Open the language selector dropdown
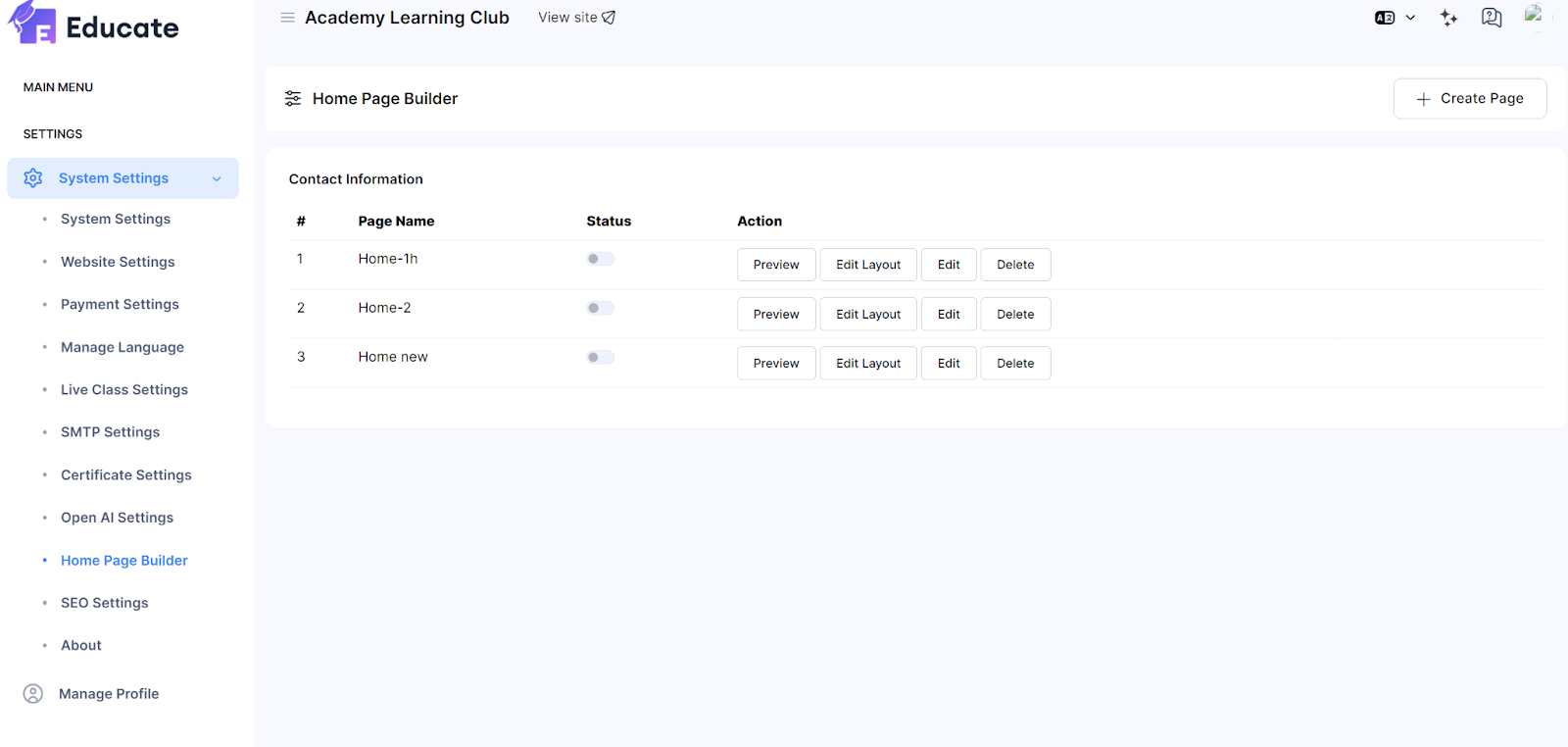1568x747 pixels. [1395, 18]
